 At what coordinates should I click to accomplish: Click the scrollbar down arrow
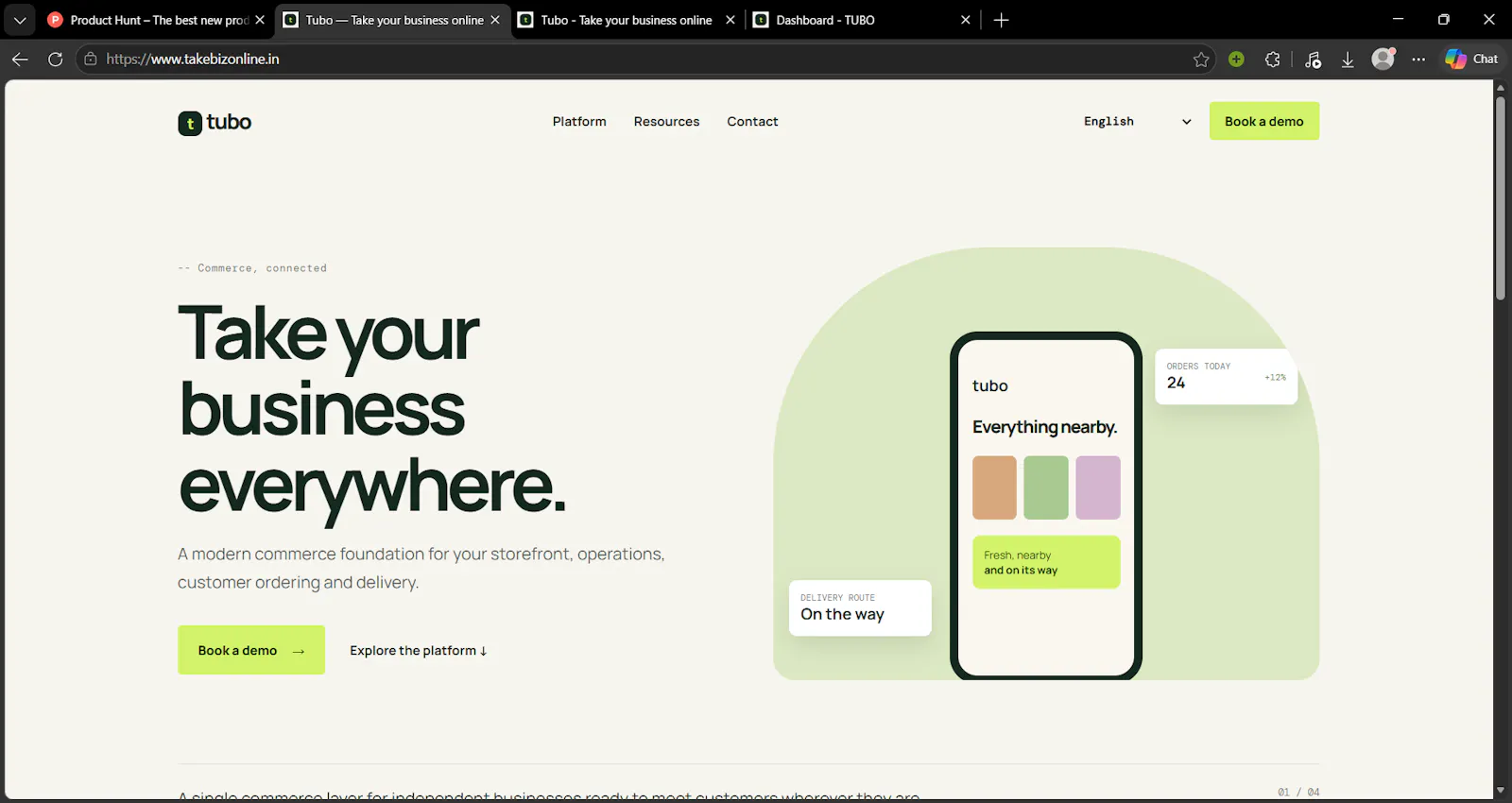(1500, 791)
